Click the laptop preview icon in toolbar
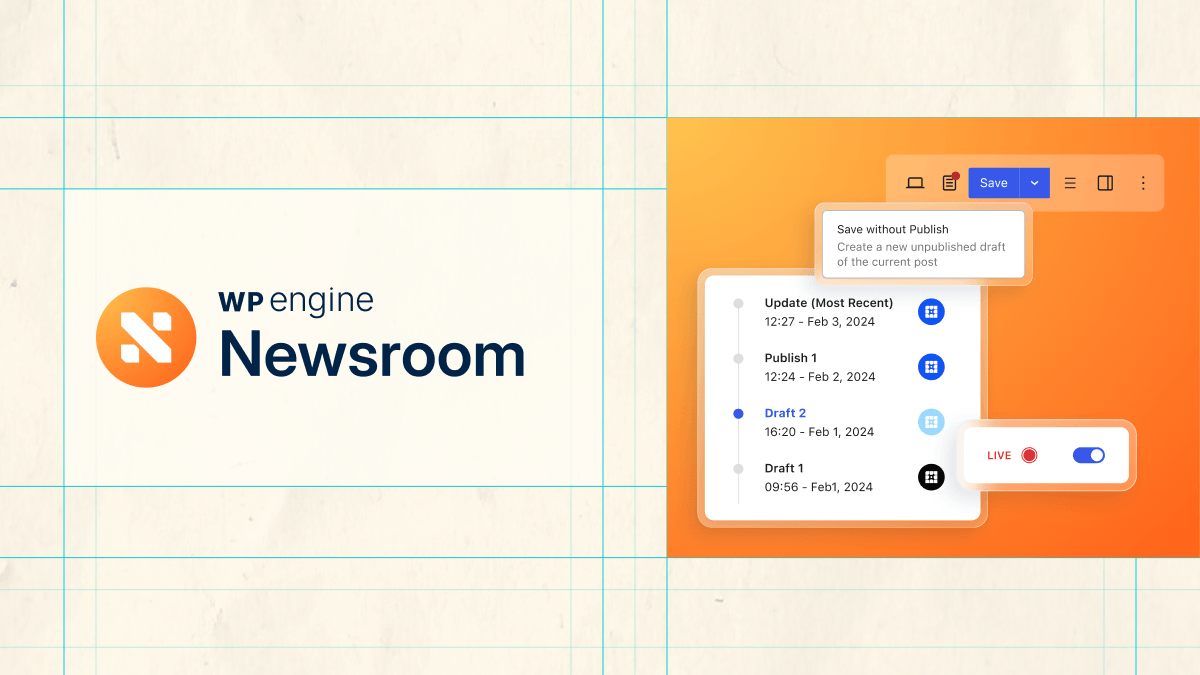This screenshot has width=1200, height=675. tap(914, 183)
